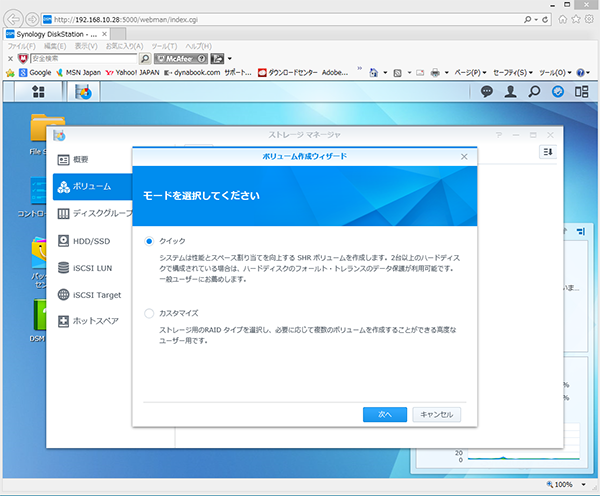Click the browser address bar
The height and width of the screenshot is (496, 600).
pyautogui.click(x=283, y=20)
